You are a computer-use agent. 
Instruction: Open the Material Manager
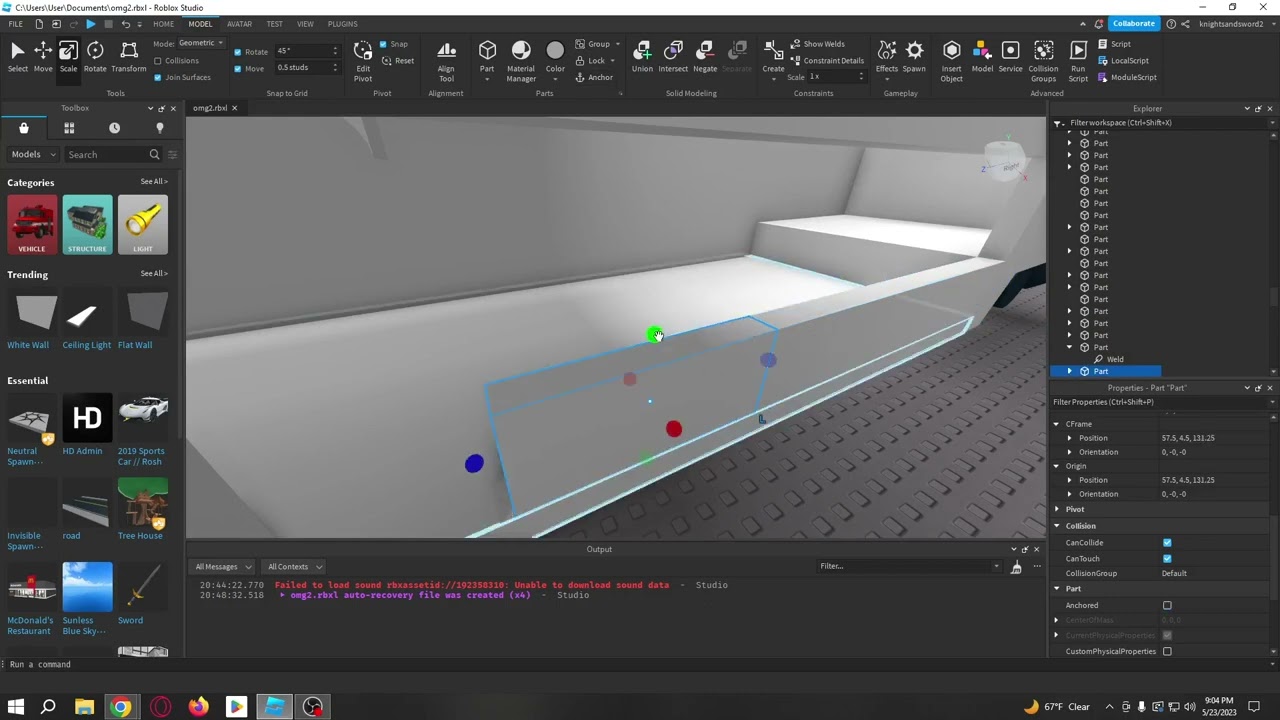pos(521,61)
